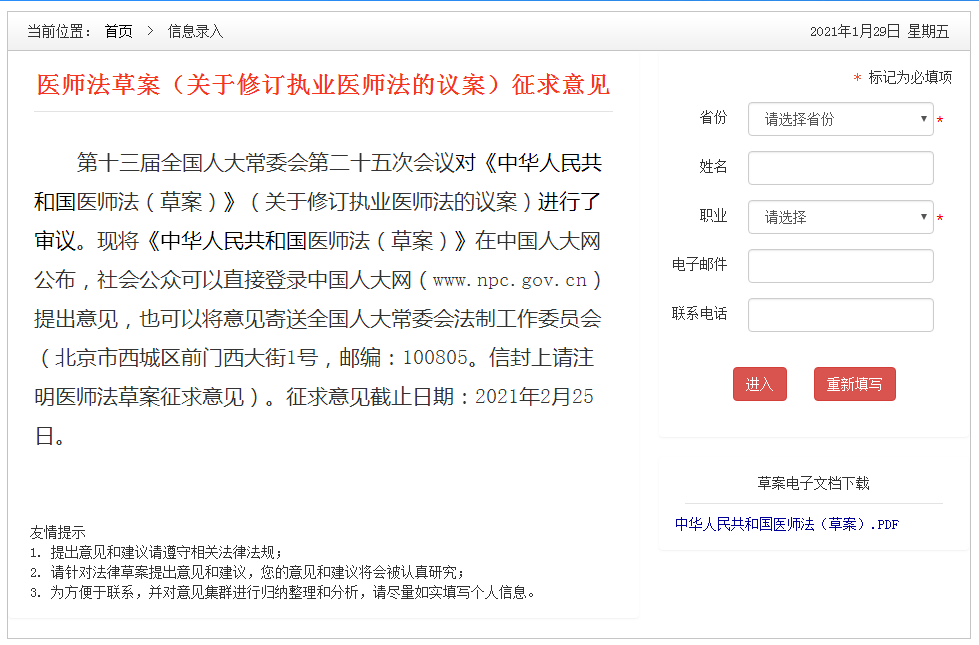Focus the 电子邮件 email input field

coord(840,266)
